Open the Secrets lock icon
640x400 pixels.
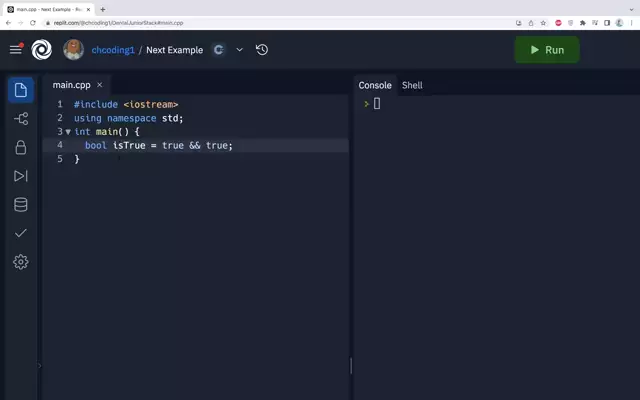pos(21,147)
